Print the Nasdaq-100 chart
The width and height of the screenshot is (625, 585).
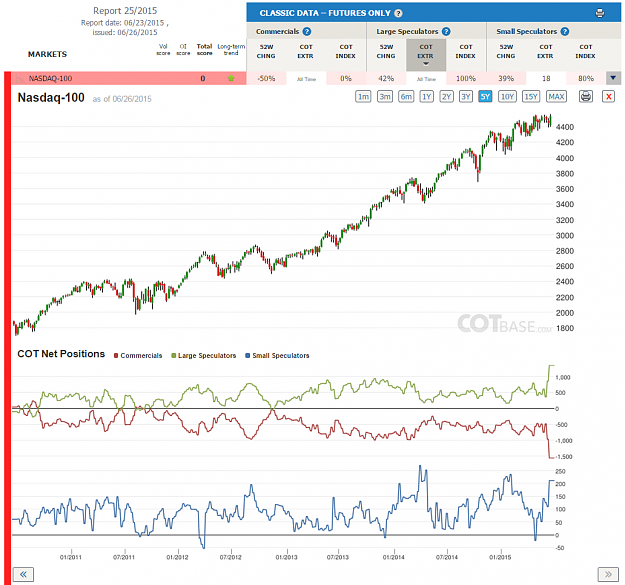[586, 96]
